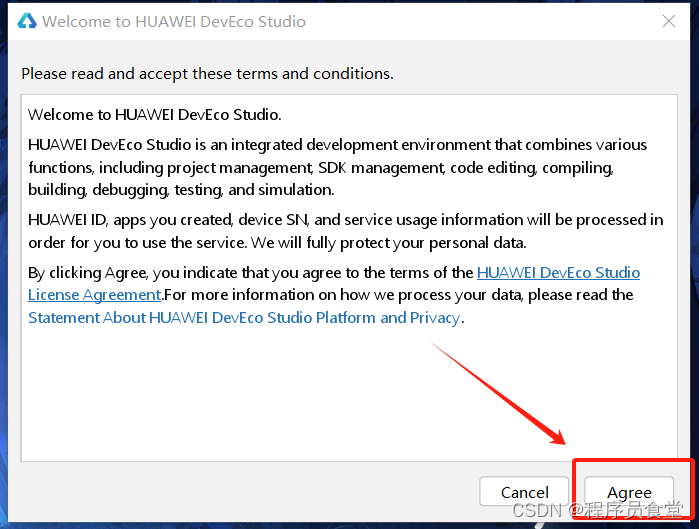Click the Agree button
This screenshot has width=699, height=529.
pos(629,492)
